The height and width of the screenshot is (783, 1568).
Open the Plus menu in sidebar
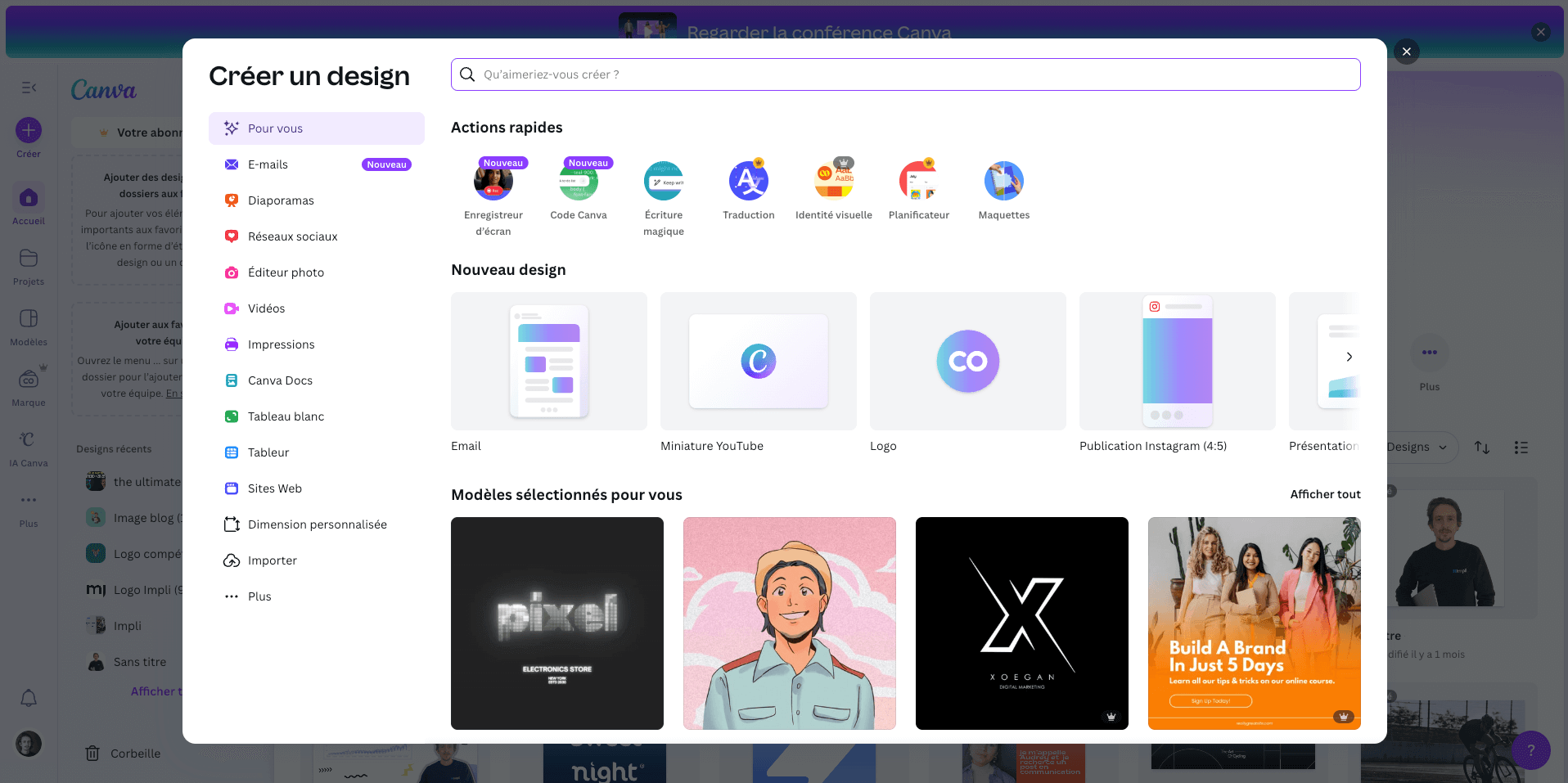click(x=29, y=508)
